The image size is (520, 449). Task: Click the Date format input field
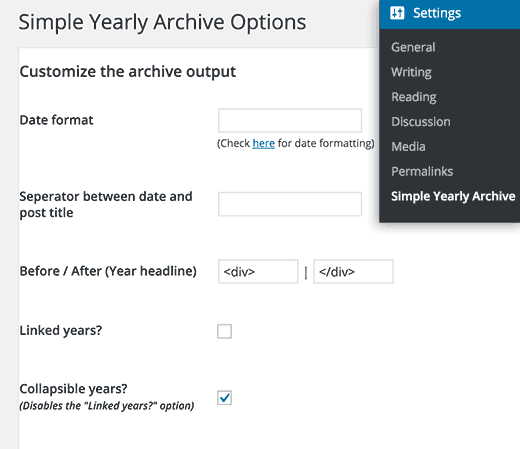coord(290,120)
